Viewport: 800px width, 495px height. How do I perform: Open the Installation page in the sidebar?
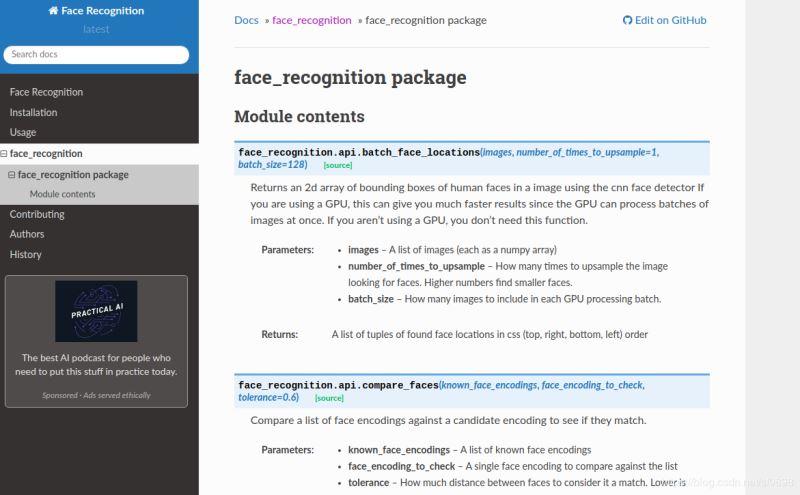[33, 112]
